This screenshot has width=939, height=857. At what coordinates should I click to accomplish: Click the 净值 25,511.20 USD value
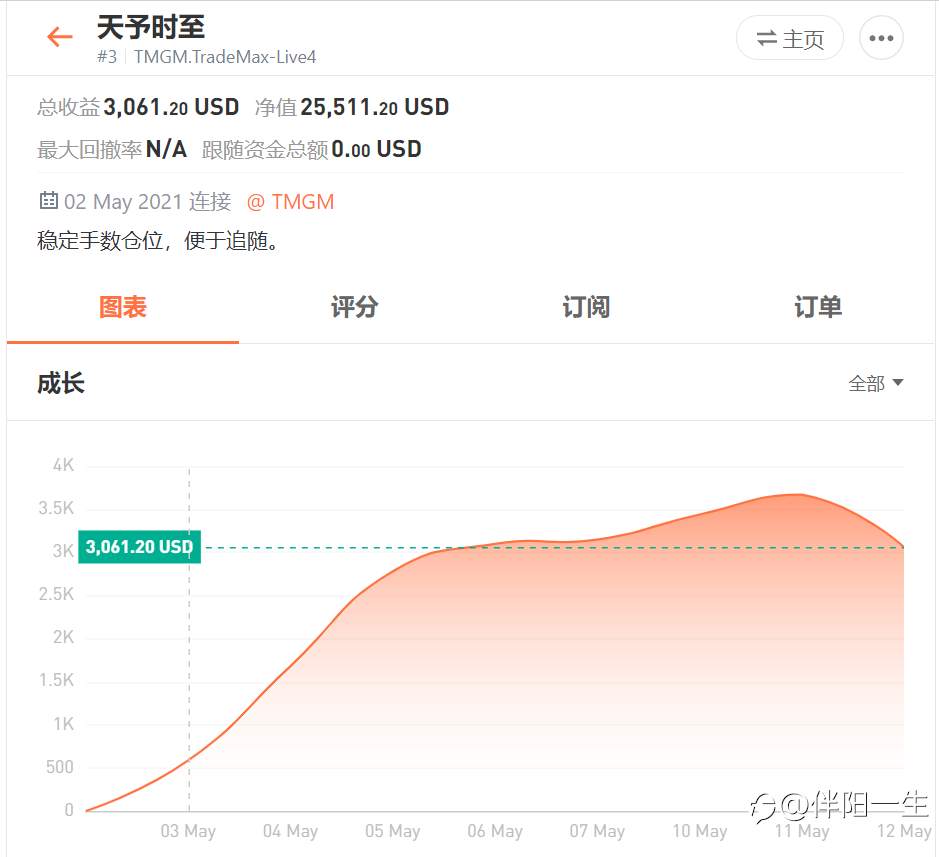(374, 107)
